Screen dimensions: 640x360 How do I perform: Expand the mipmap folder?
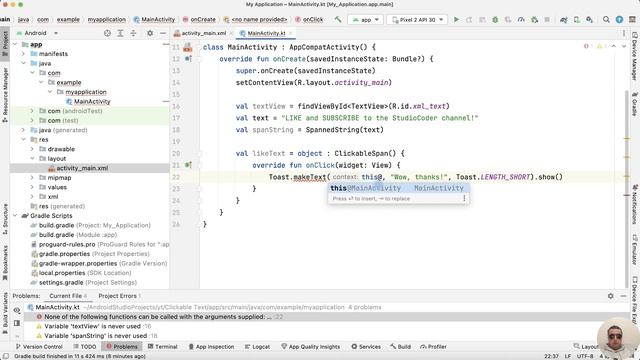pos(32,178)
